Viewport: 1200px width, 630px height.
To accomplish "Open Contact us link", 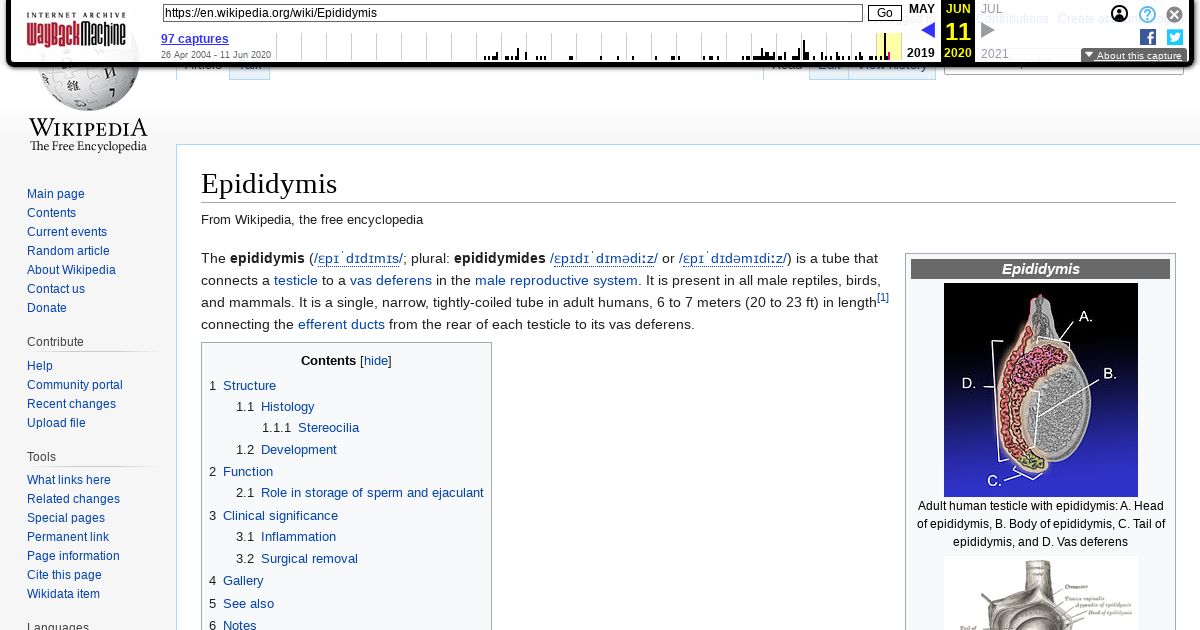I will [56, 289].
